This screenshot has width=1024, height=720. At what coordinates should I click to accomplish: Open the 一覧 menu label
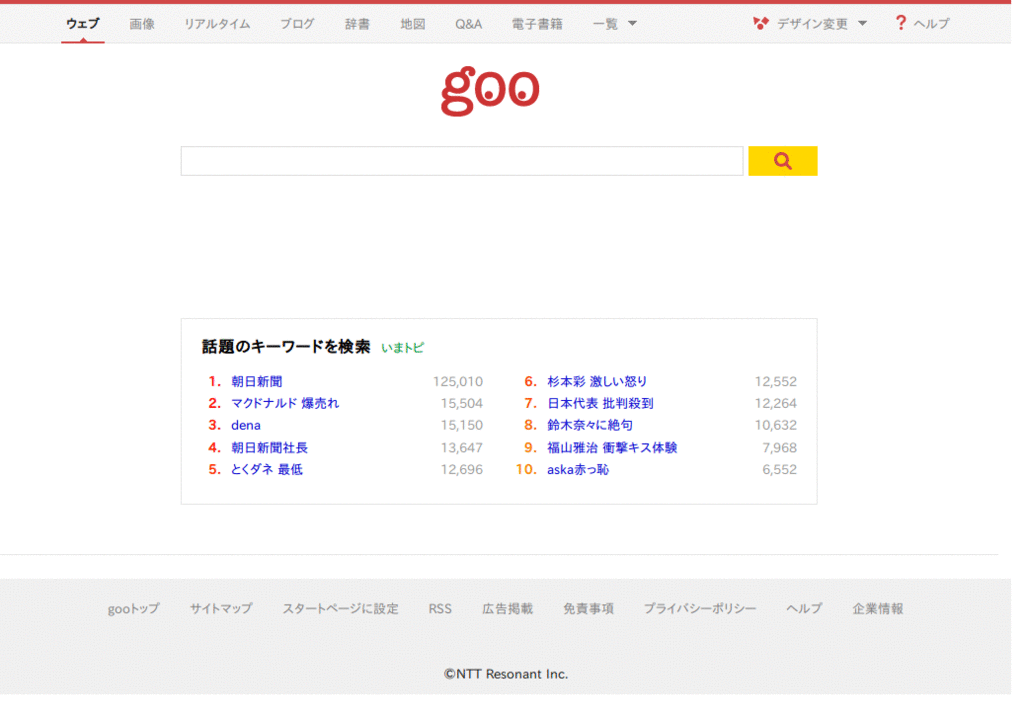(x=605, y=24)
